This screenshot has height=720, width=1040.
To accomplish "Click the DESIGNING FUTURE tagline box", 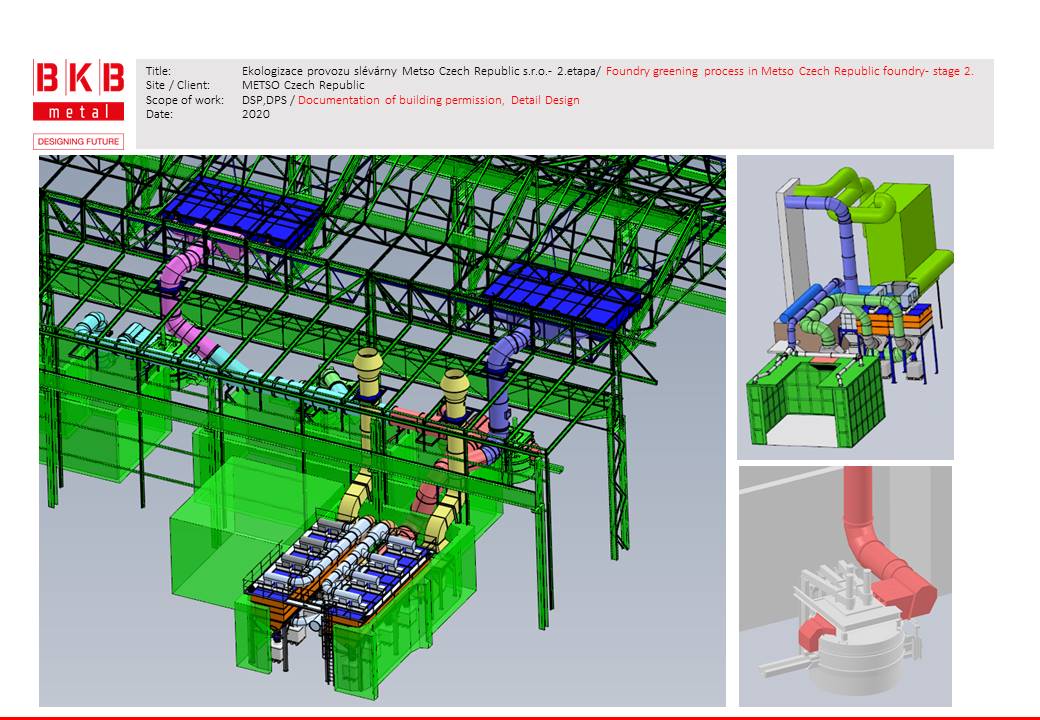I will 79,141.
